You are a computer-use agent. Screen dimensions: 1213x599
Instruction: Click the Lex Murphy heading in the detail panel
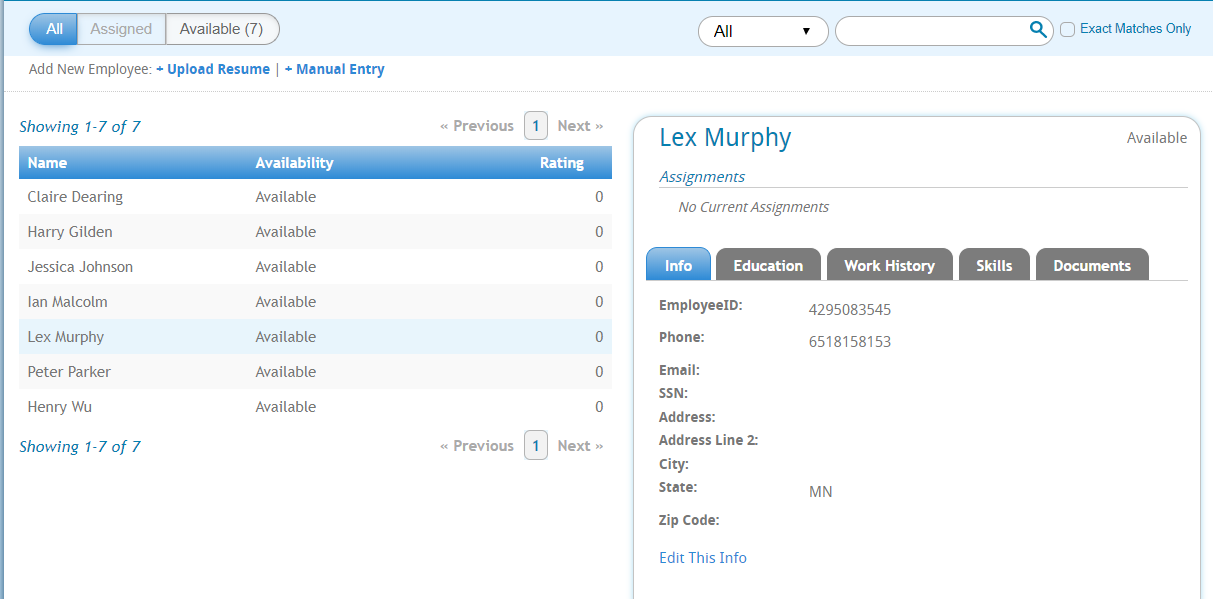click(725, 138)
